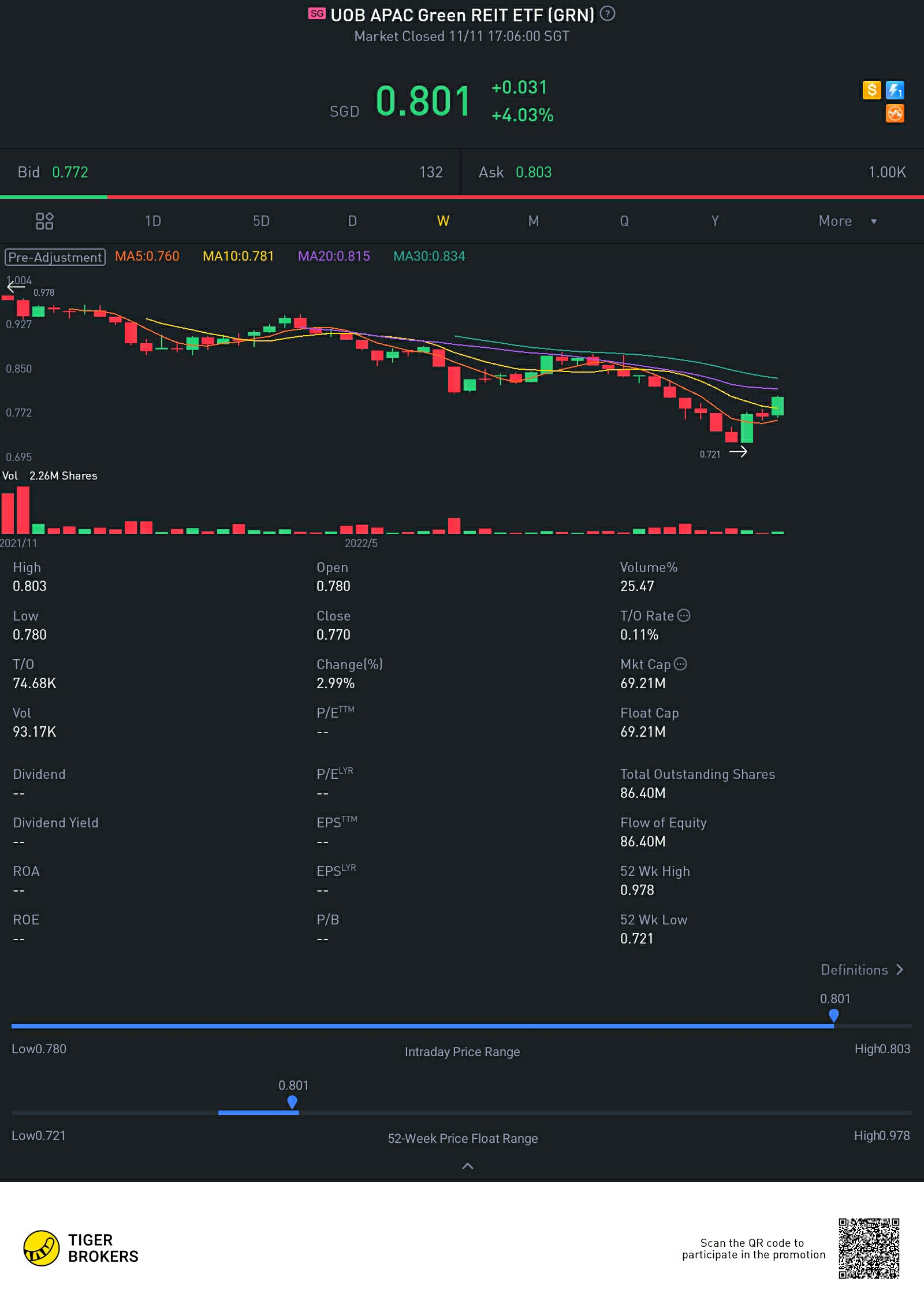The height and width of the screenshot is (1315, 924).
Task: Open the Definitions link
Action: (862, 969)
